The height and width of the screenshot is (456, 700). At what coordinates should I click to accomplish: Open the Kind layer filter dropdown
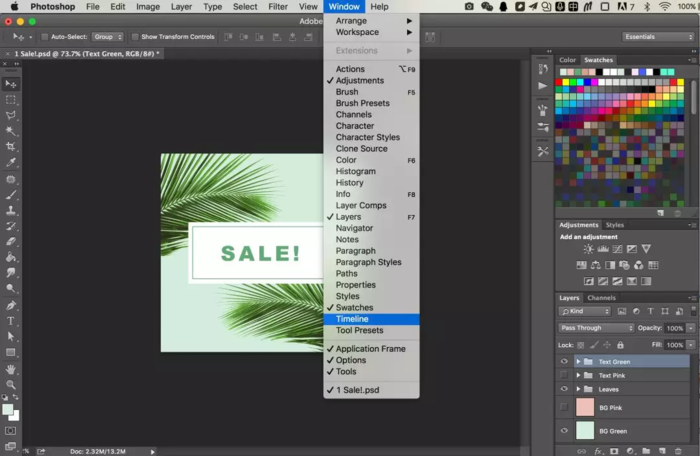pos(585,311)
